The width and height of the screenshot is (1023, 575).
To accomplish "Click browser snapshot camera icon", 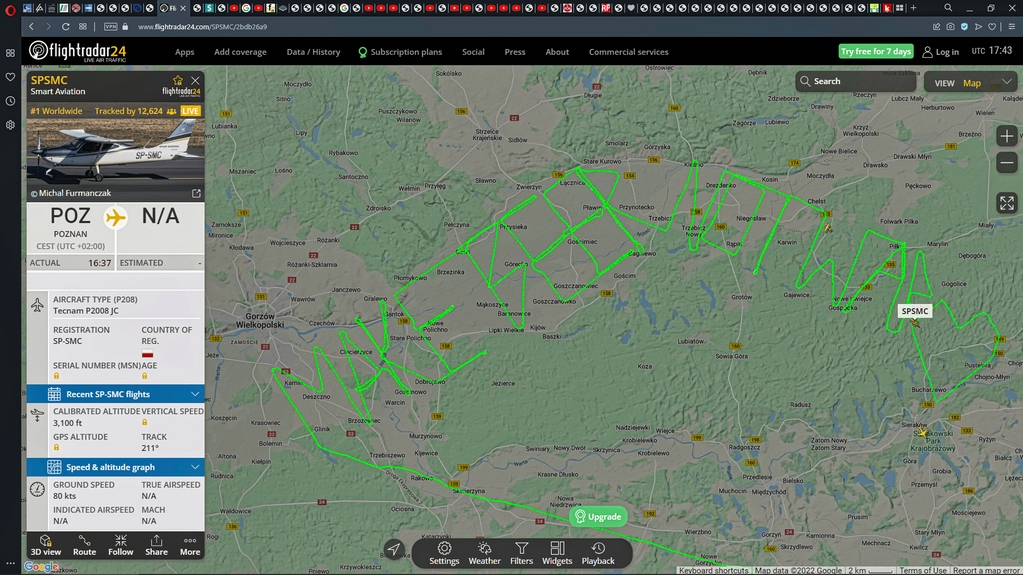I will tap(951, 27).
